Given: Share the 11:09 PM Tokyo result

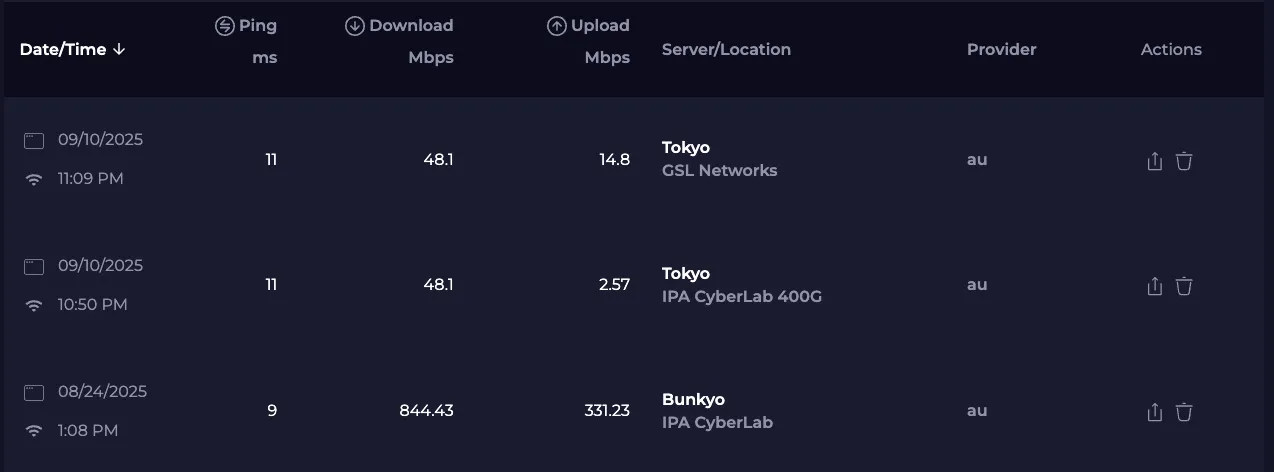Looking at the screenshot, I should pos(1154,161).
